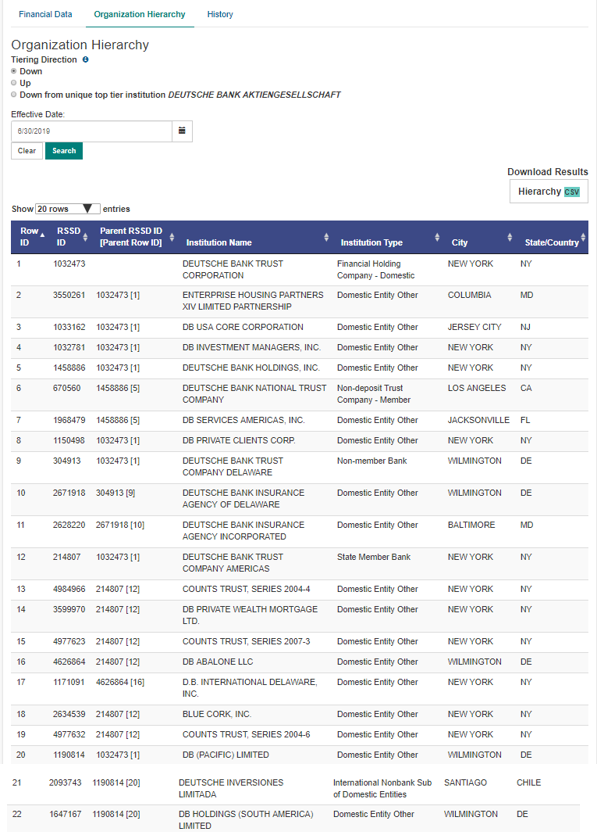Viewport: 597px width, 832px height.
Task: Click DB INVESTMENT MANAGERS, INC.
Action: (251, 348)
